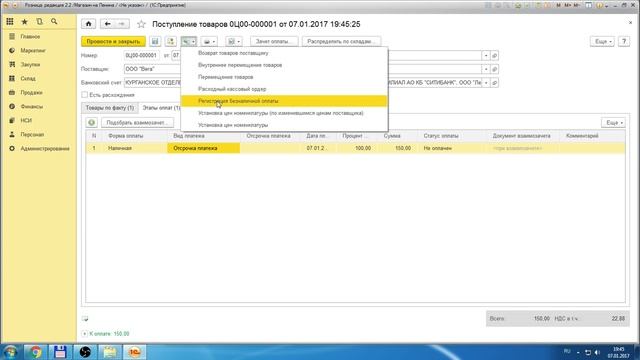Post the document with the toolbar icon
640x360 pixels.
click(x=171, y=42)
